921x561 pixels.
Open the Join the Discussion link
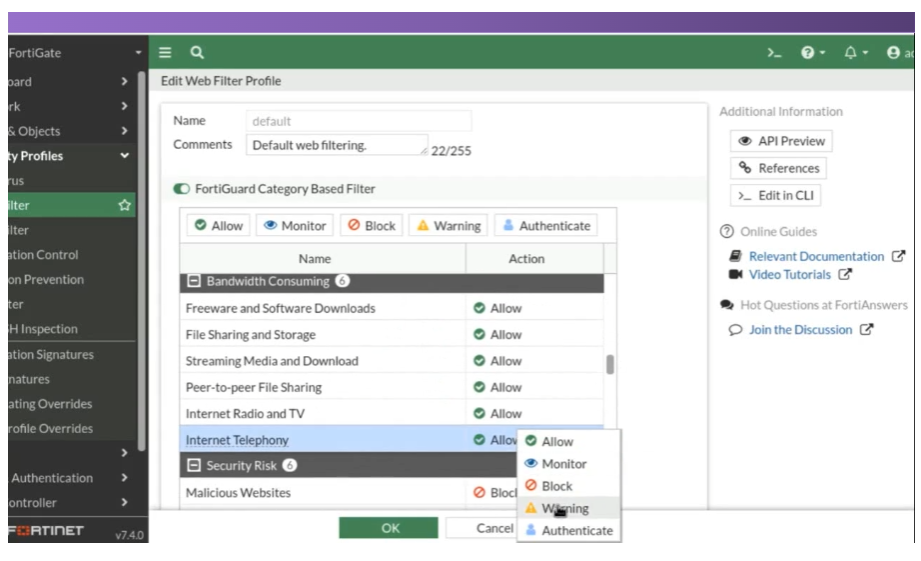pyautogui.click(x=800, y=330)
